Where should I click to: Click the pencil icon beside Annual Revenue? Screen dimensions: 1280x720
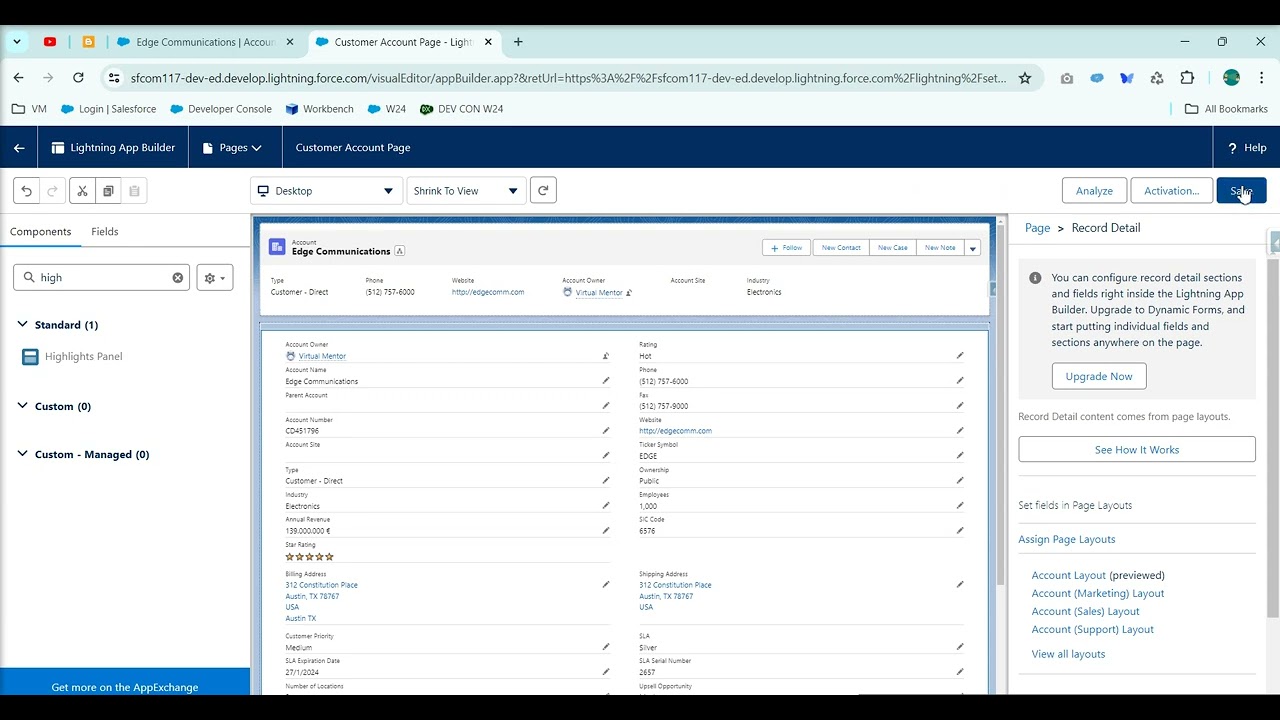coord(606,530)
